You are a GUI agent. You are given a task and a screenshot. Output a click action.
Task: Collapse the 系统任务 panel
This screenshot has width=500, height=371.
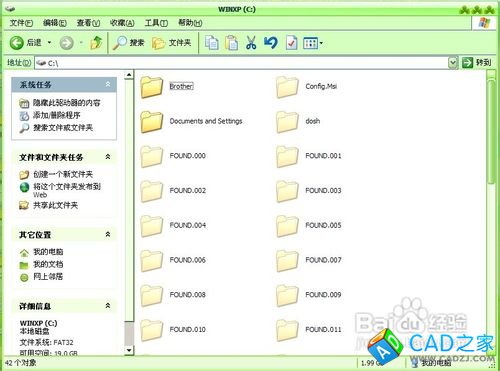(x=108, y=84)
